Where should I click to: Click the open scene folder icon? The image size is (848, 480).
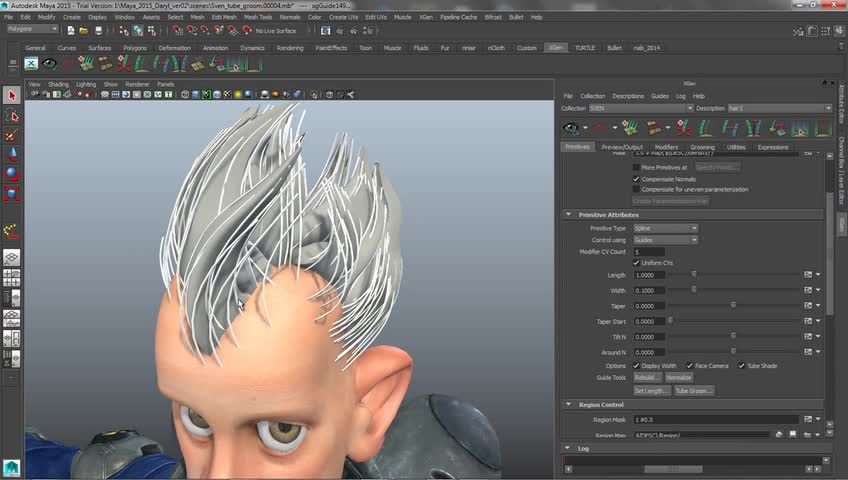85,30
